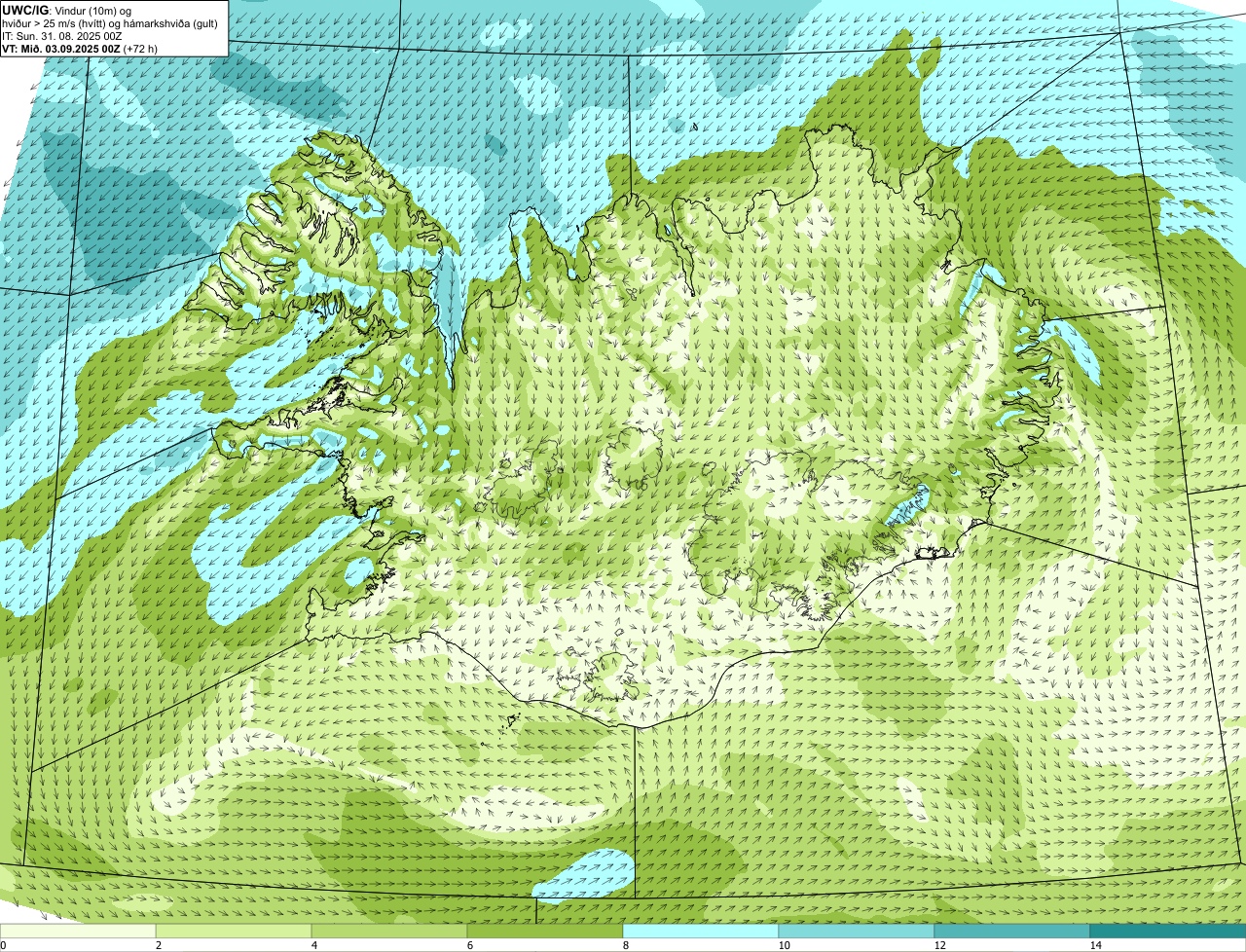Select the 4–6 m/s green color bar segment
Viewport: 1246px width, 952px height.
(x=389, y=931)
